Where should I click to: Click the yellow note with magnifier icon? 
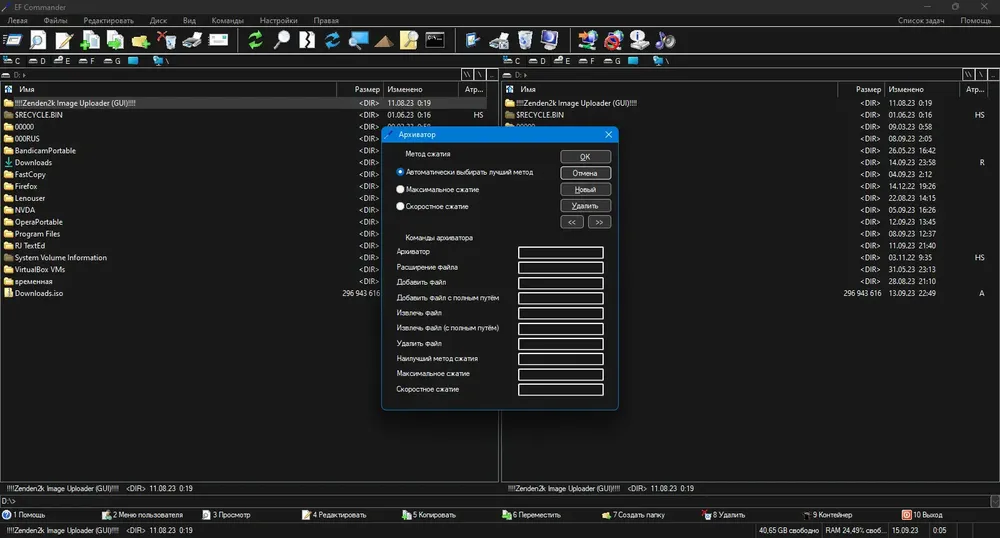tap(409, 40)
